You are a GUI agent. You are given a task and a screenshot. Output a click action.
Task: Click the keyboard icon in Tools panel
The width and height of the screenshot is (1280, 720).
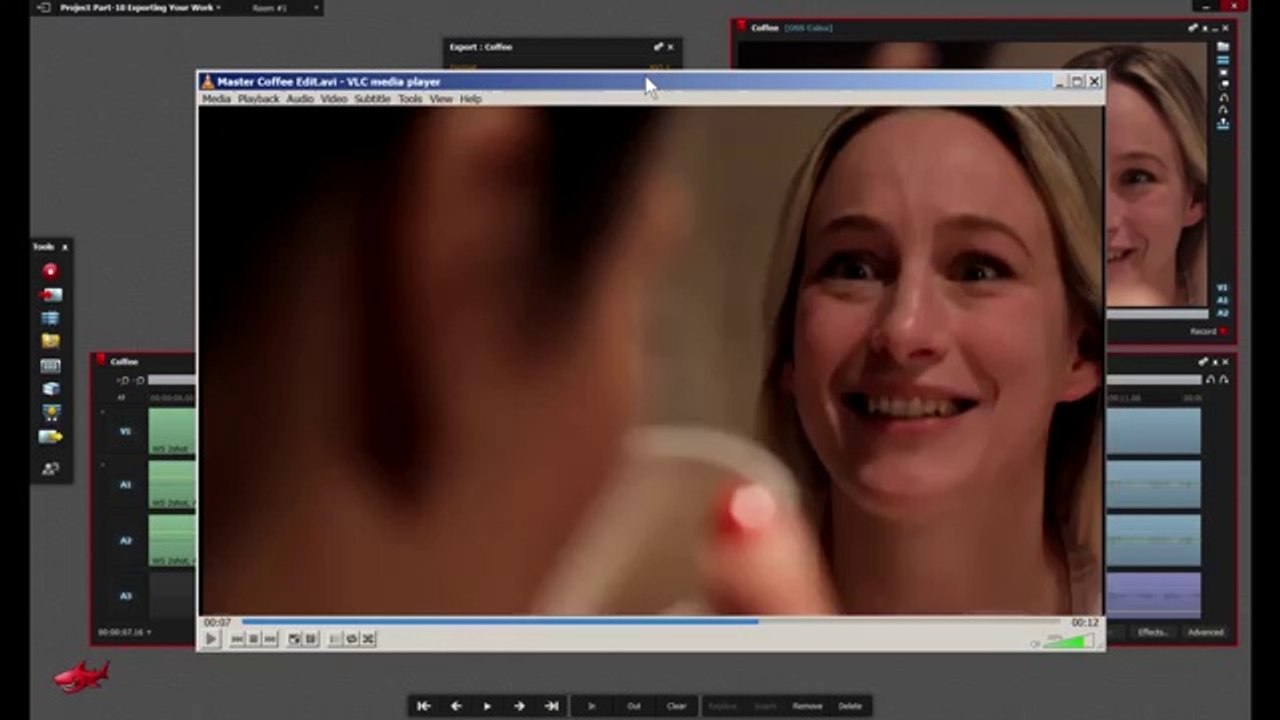pos(50,366)
